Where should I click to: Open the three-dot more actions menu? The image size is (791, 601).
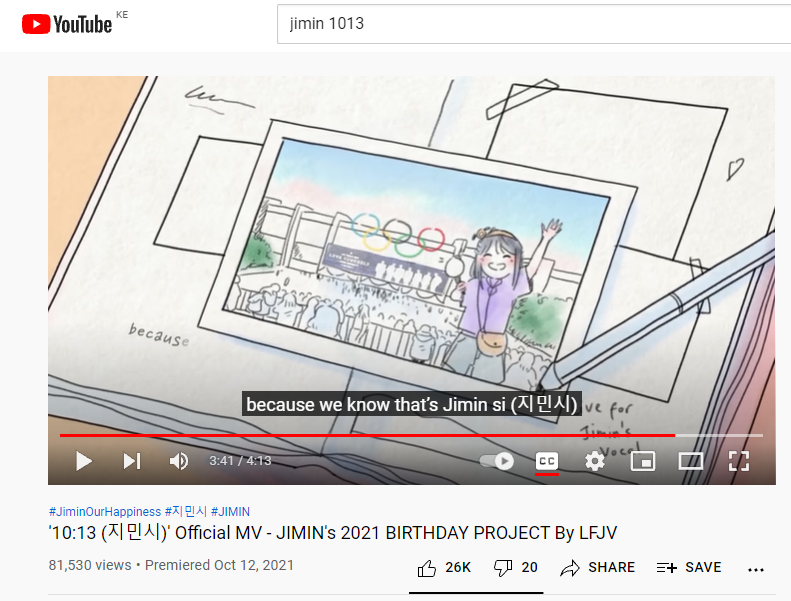[x=756, y=570]
